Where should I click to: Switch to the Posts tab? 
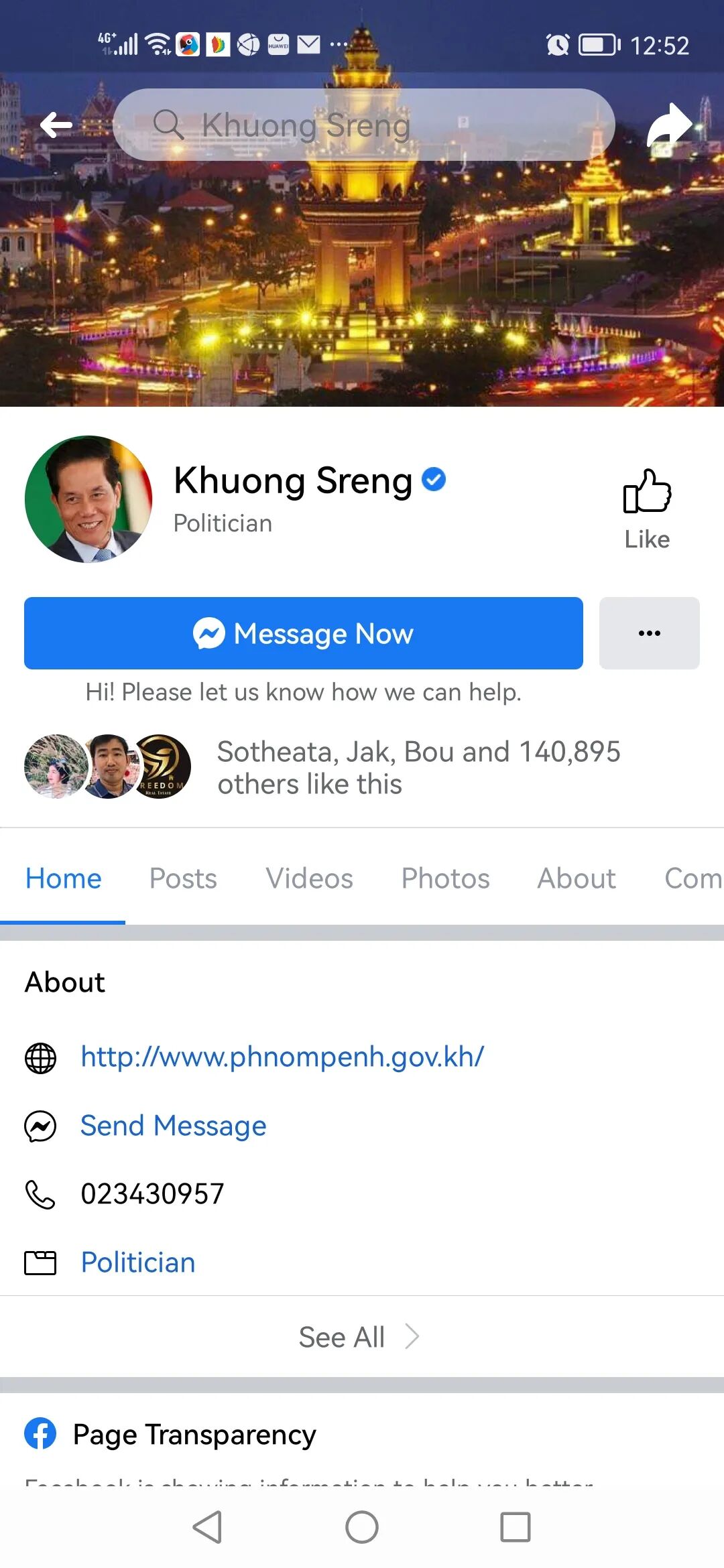(x=183, y=878)
